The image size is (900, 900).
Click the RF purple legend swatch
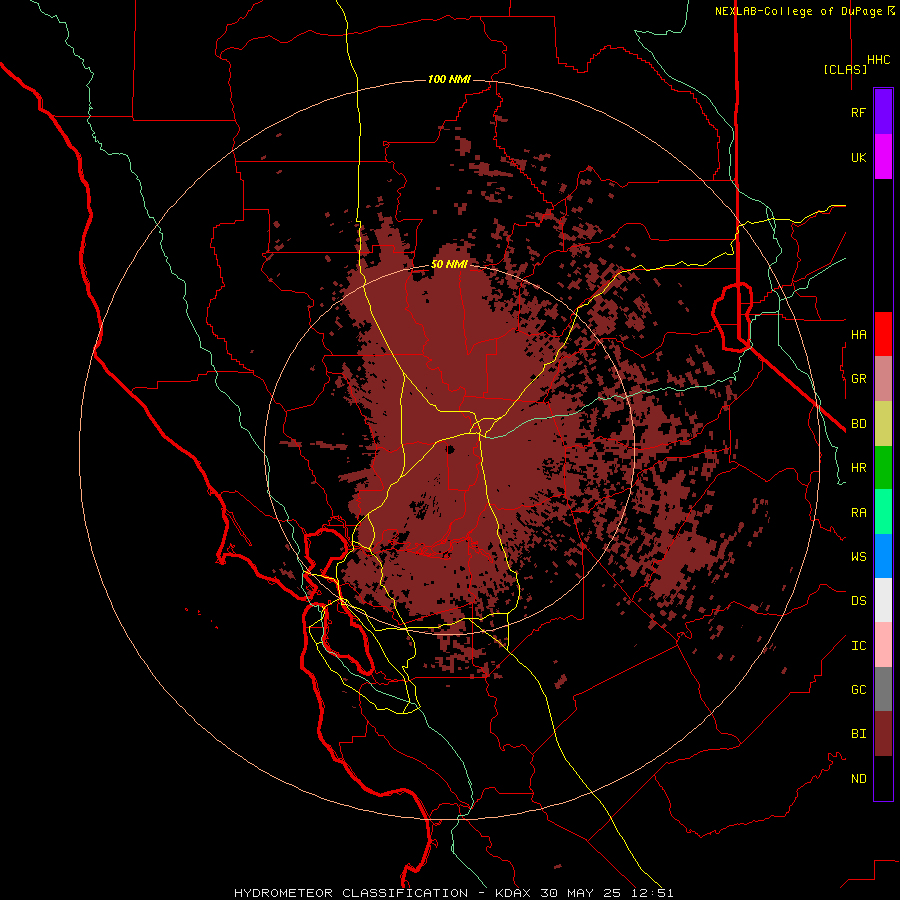[883, 112]
